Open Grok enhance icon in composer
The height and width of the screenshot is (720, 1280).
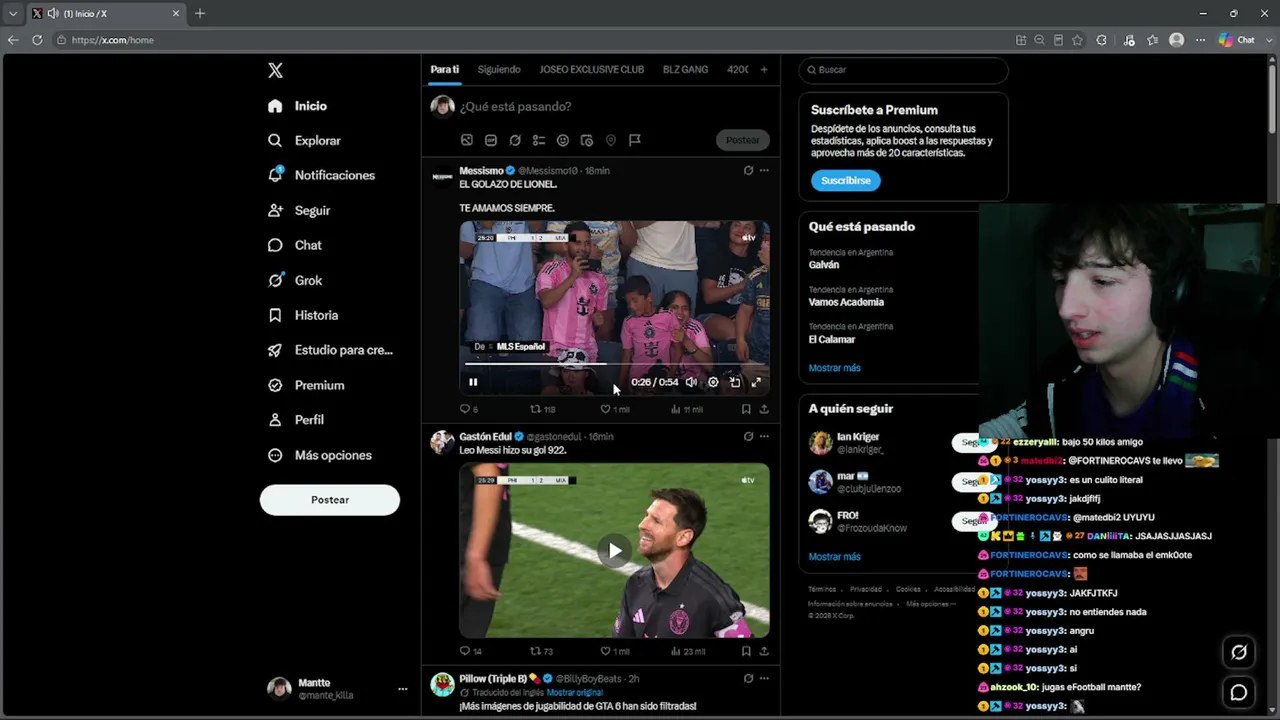point(515,141)
